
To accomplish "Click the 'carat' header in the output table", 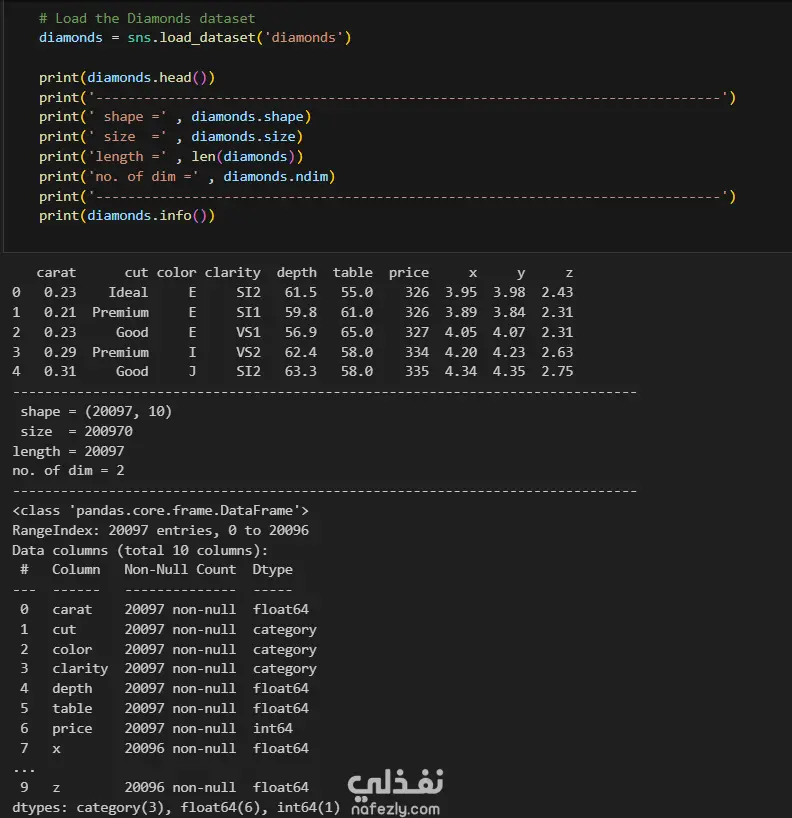I will (56, 272).
